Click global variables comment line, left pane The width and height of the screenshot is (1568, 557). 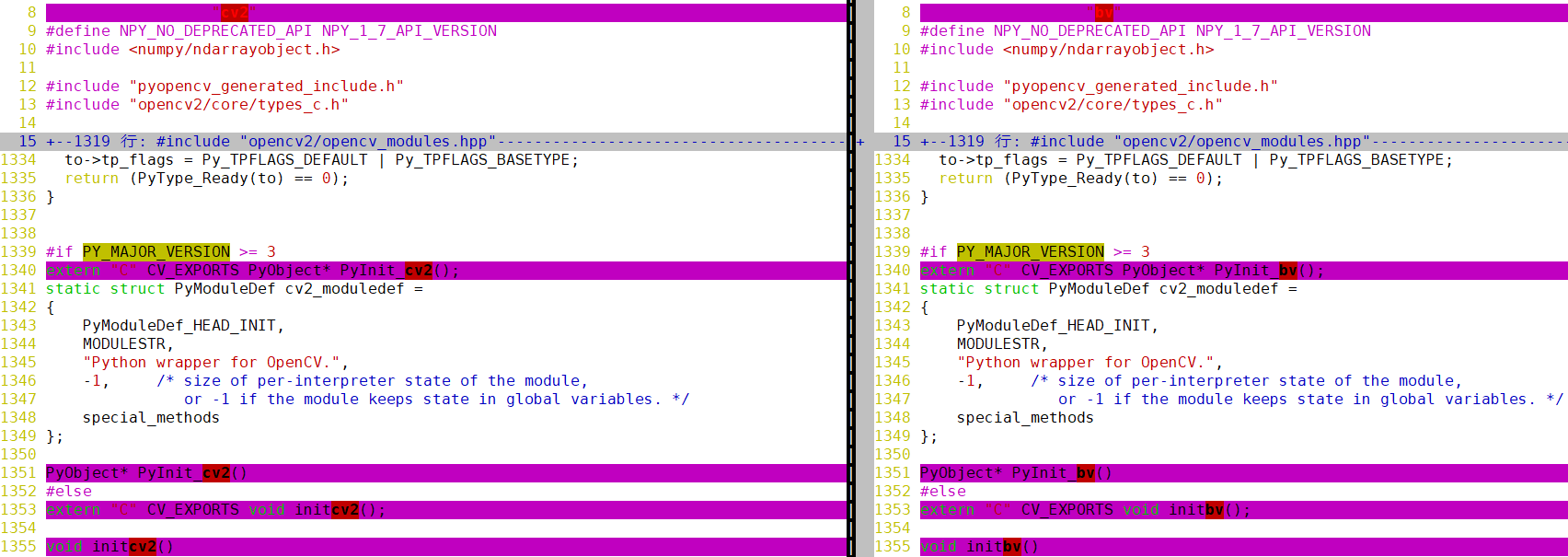[437, 400]
